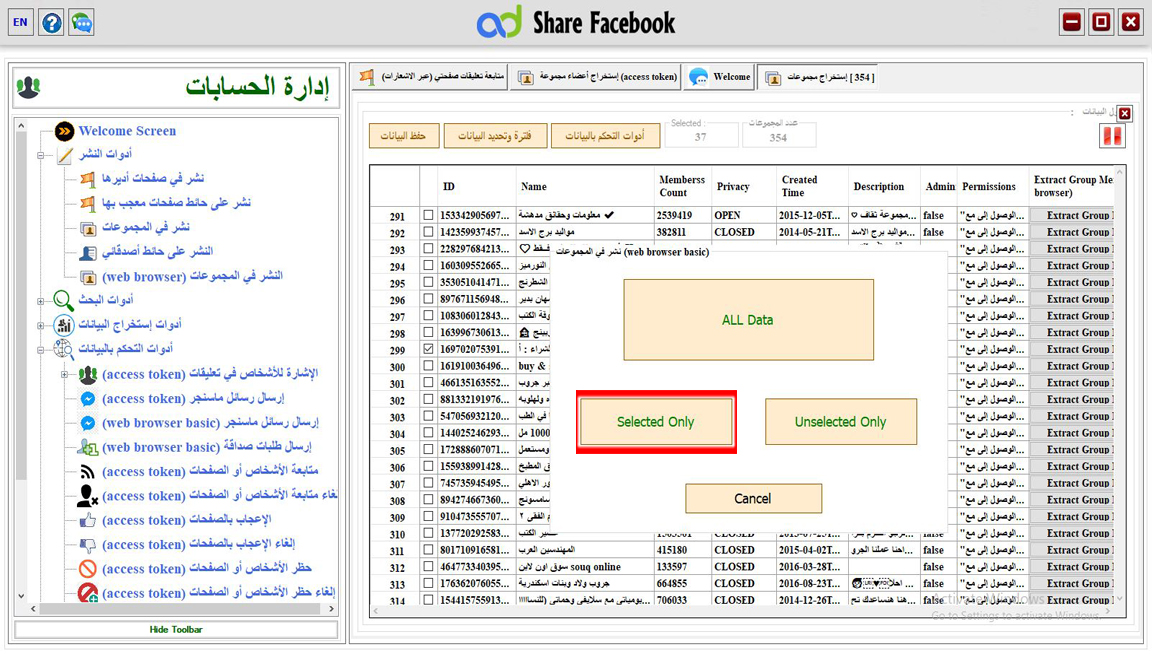Click thumbs-up icon for الإعجاب بالصفحات
This screenshot has height=654, width=1152.
88,520
